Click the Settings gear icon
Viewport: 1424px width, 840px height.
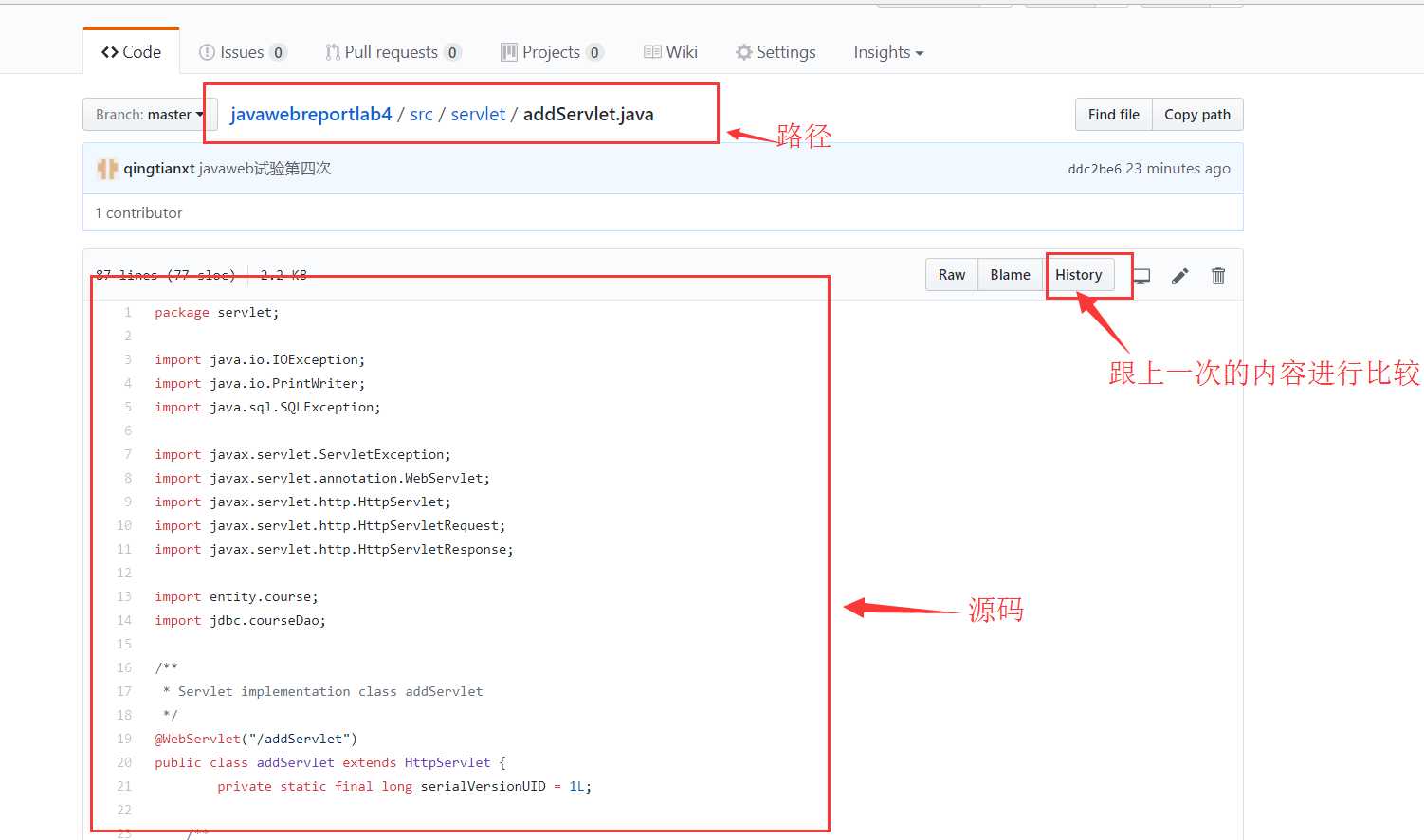point(744,52)
